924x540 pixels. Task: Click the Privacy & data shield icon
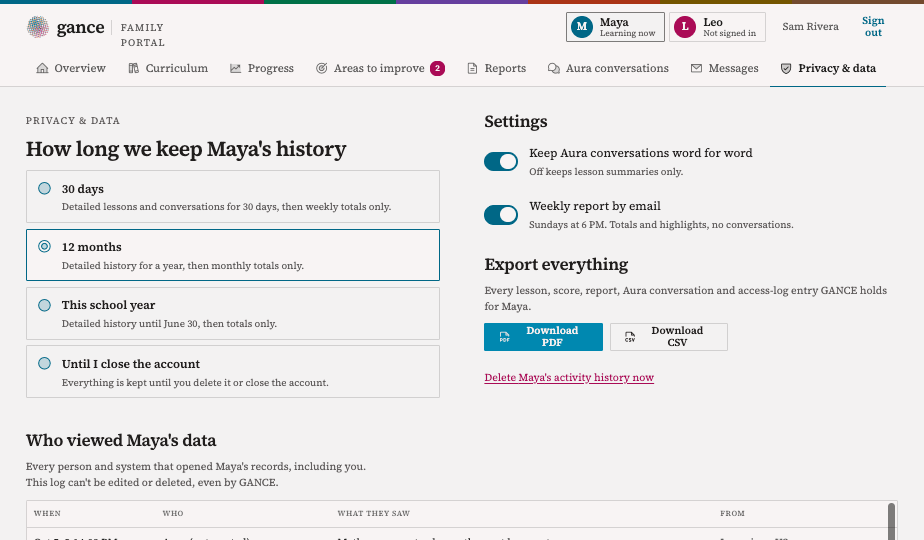click(x=786, y=68)
